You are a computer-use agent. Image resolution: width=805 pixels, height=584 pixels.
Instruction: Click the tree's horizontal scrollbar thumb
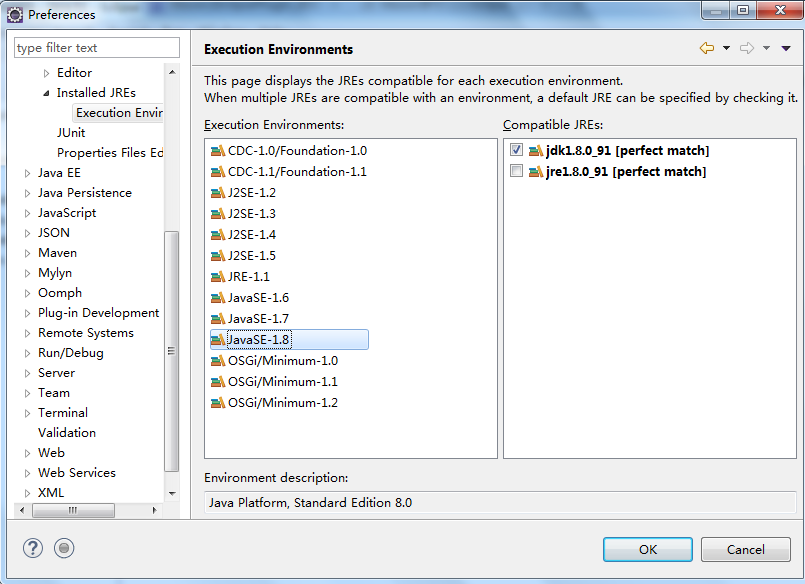click(x=73, y=510)
